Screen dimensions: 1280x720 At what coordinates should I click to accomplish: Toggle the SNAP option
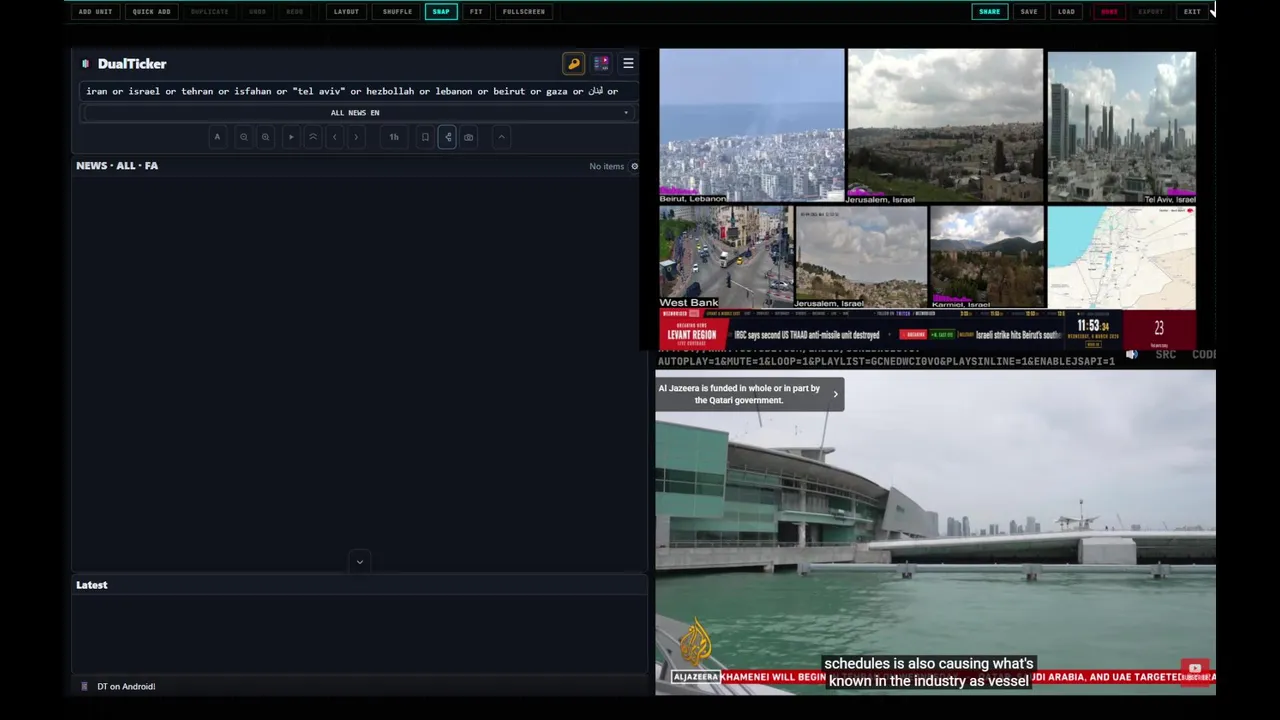[441, 12]
